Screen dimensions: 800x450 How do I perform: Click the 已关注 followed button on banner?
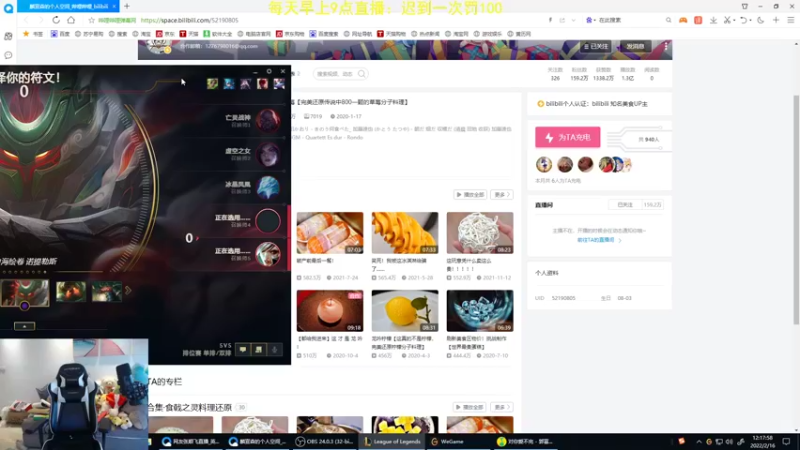click(596, 46)
